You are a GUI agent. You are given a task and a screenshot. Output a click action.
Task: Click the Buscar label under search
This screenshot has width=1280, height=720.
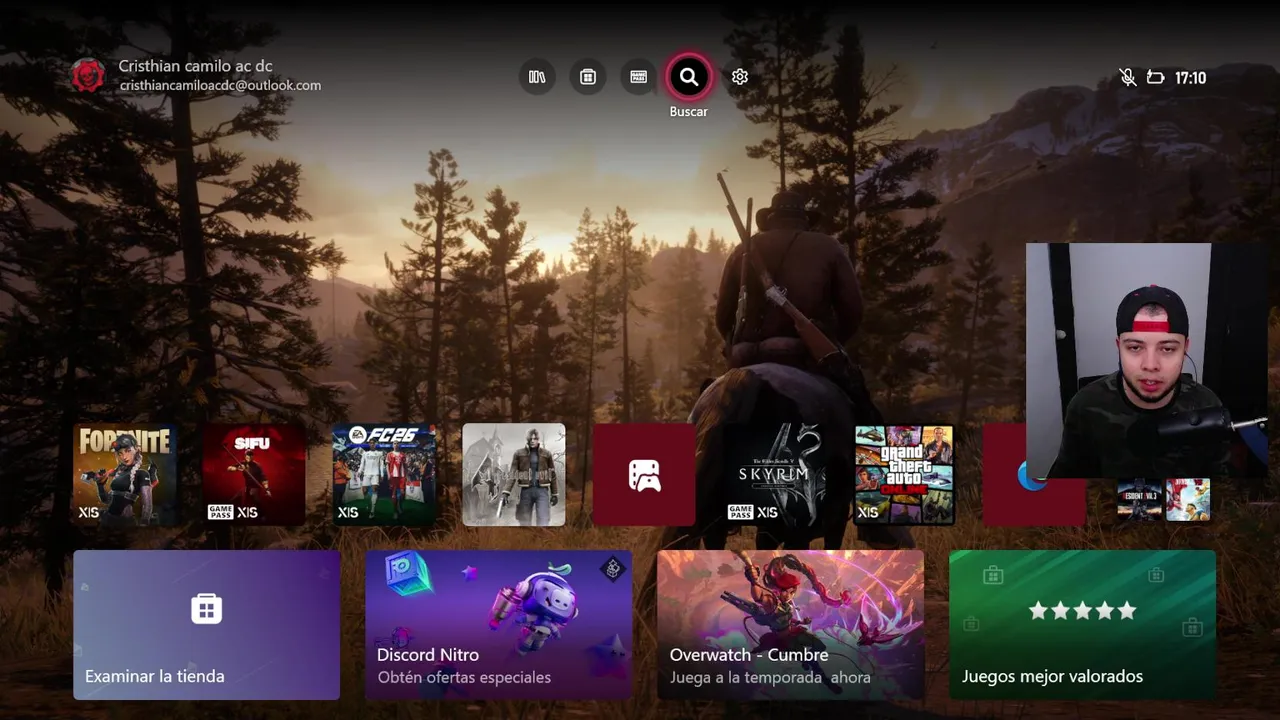point(689,111)
